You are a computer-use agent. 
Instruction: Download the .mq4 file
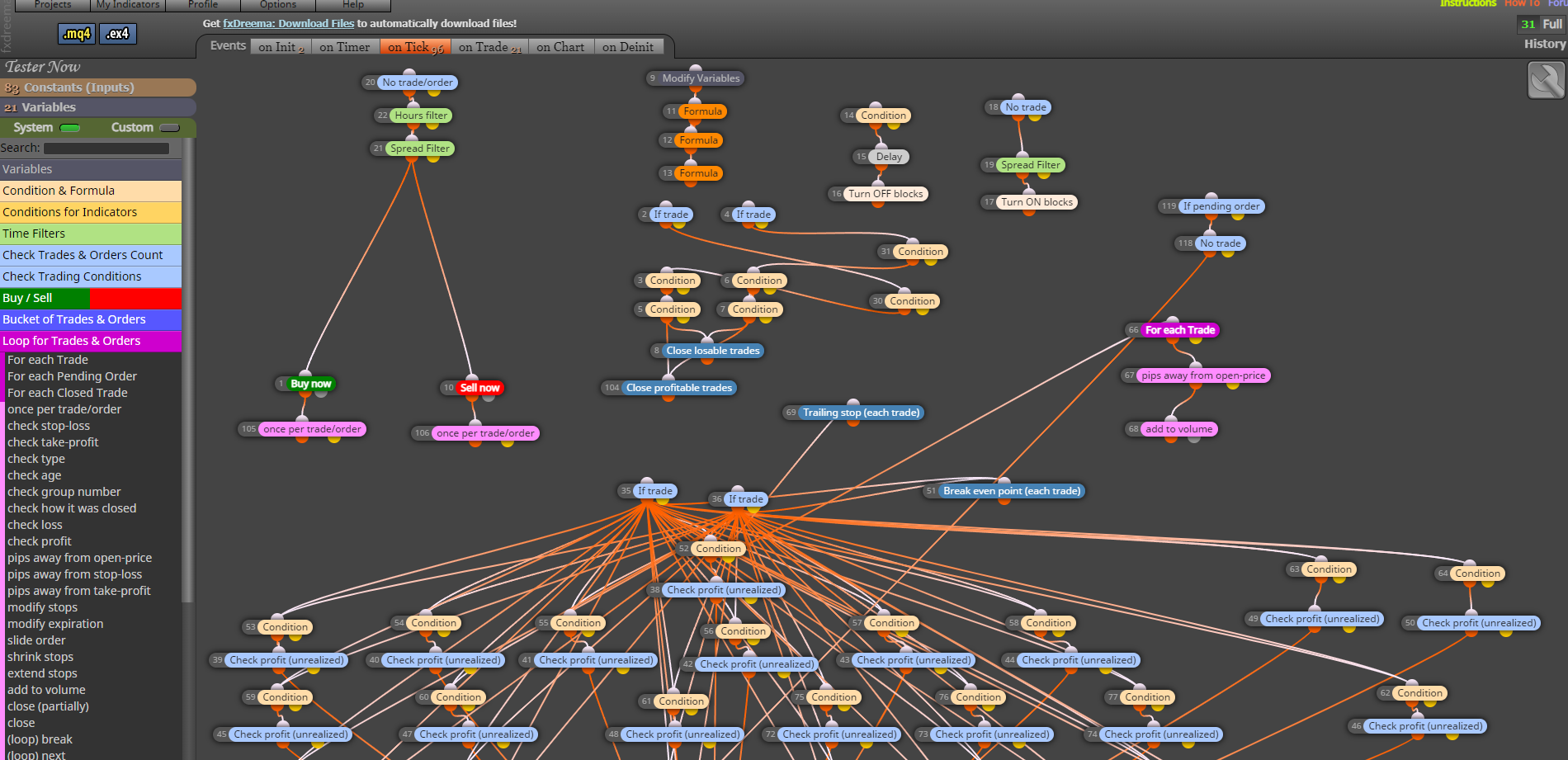pos(77,34)
